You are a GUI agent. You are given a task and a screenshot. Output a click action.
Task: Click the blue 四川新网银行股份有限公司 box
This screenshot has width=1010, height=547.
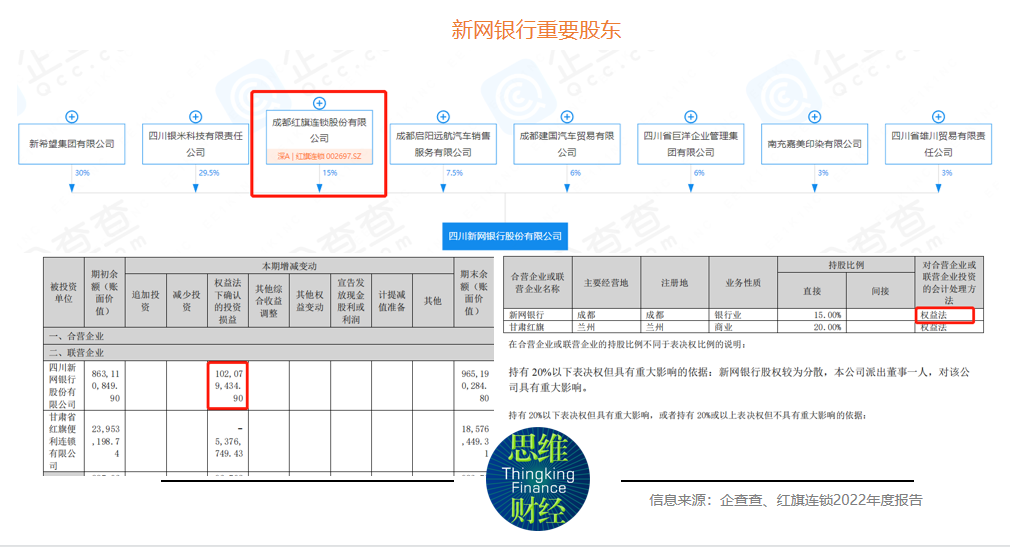click(x=505, y=237)
